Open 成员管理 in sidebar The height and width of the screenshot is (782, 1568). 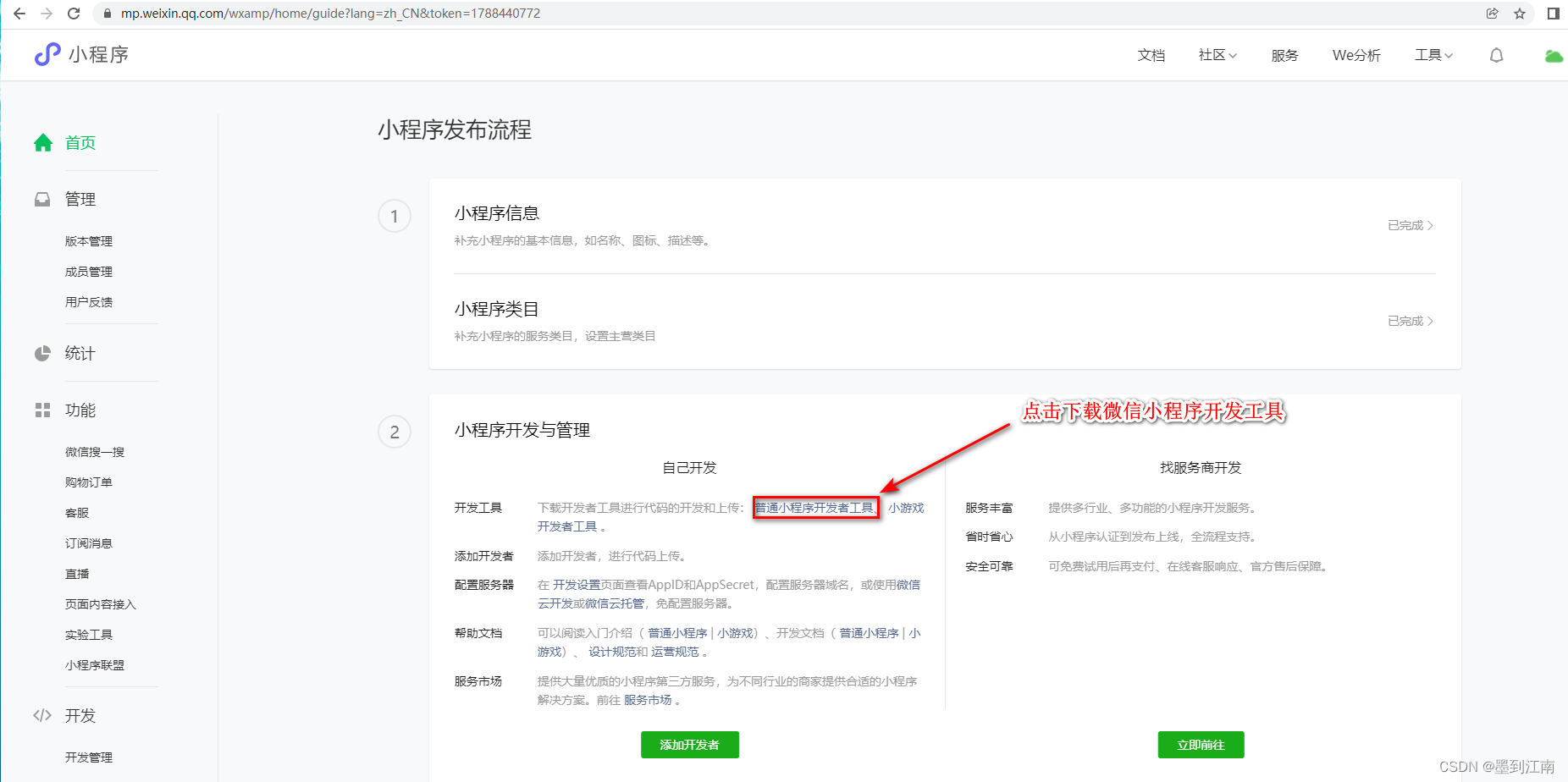point(89,272)
